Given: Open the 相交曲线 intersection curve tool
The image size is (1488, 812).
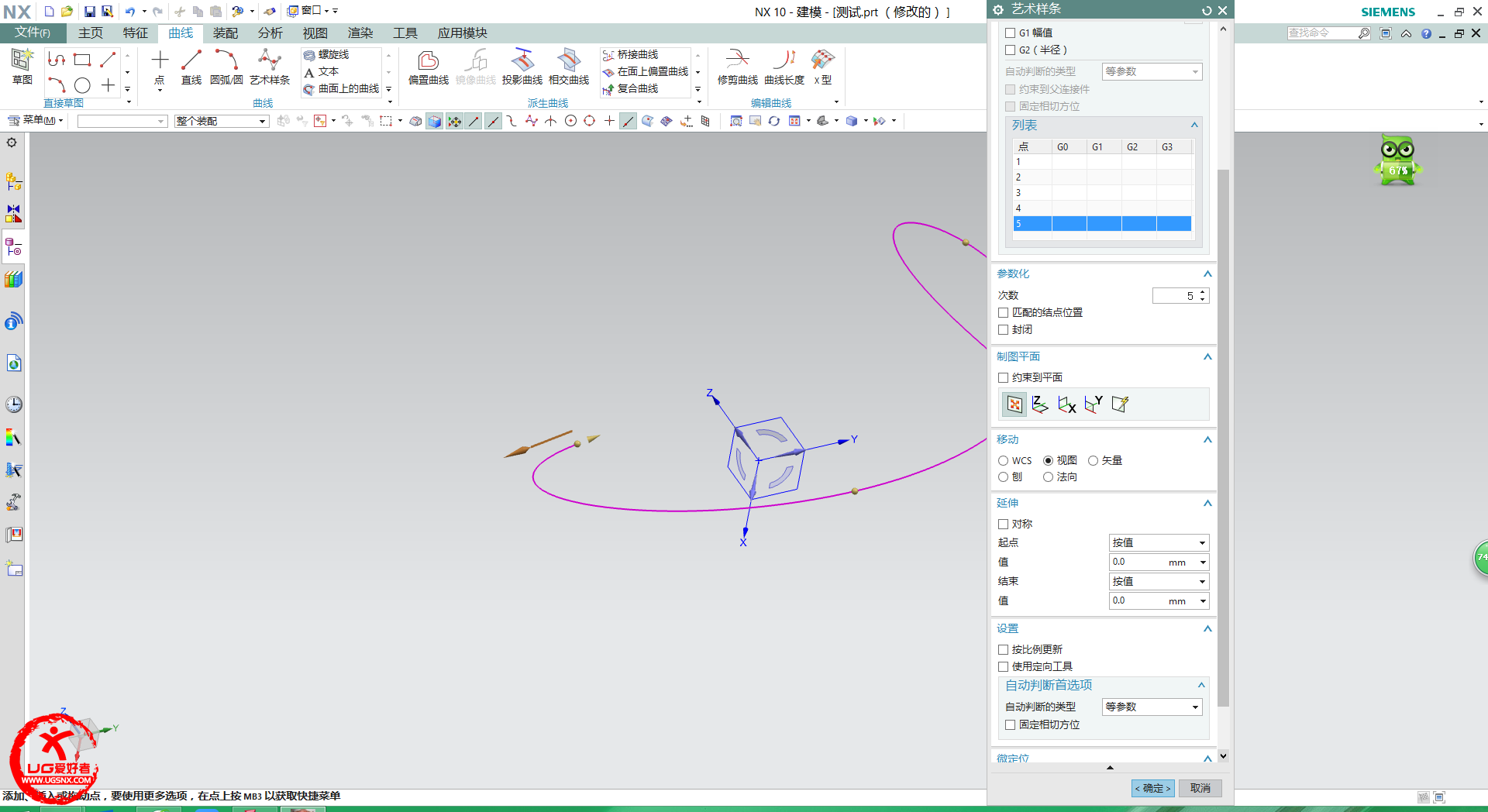Looking at the screenshot, I should click(569, 67).
